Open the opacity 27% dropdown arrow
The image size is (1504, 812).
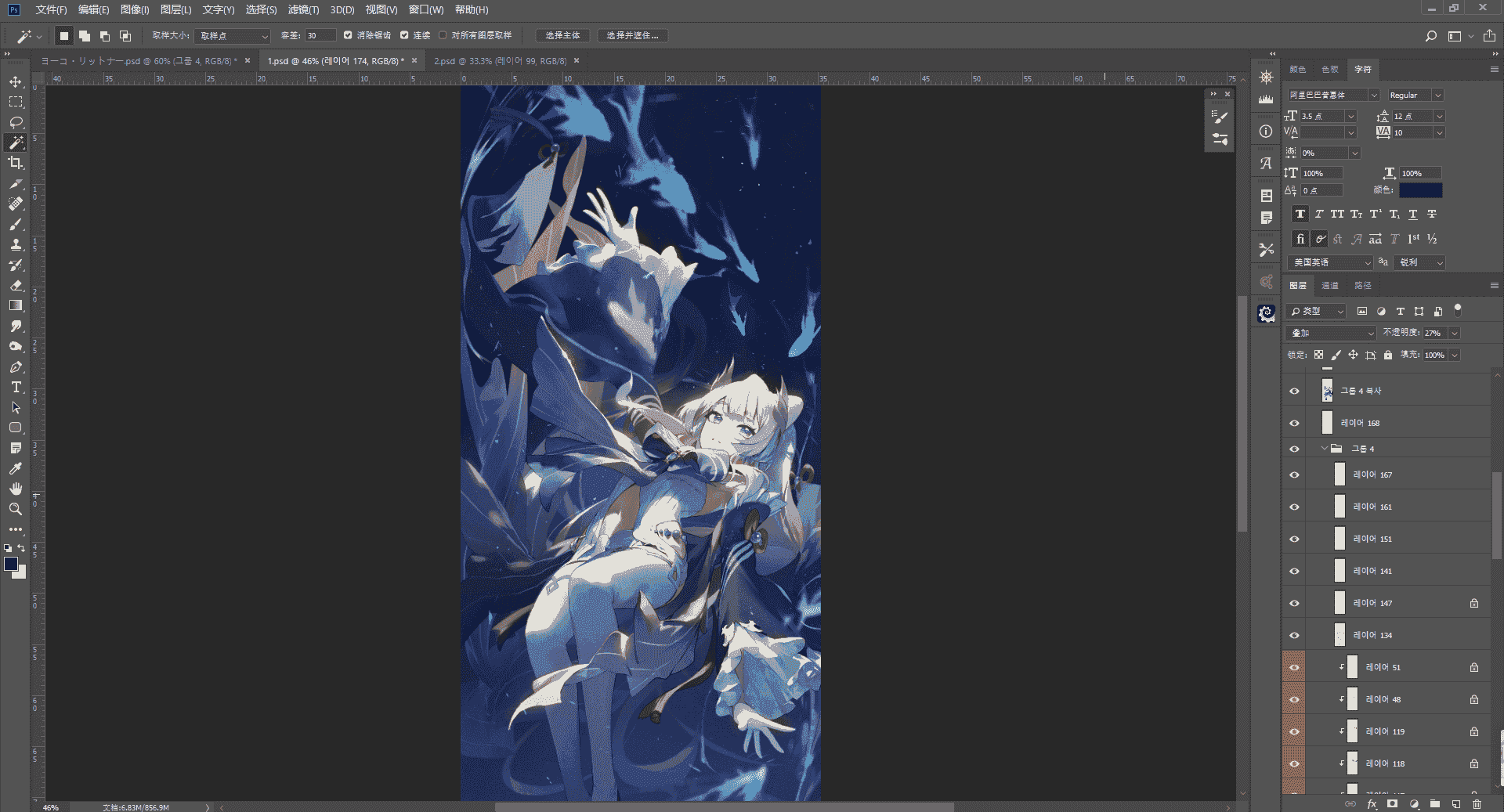point(1455,333)
